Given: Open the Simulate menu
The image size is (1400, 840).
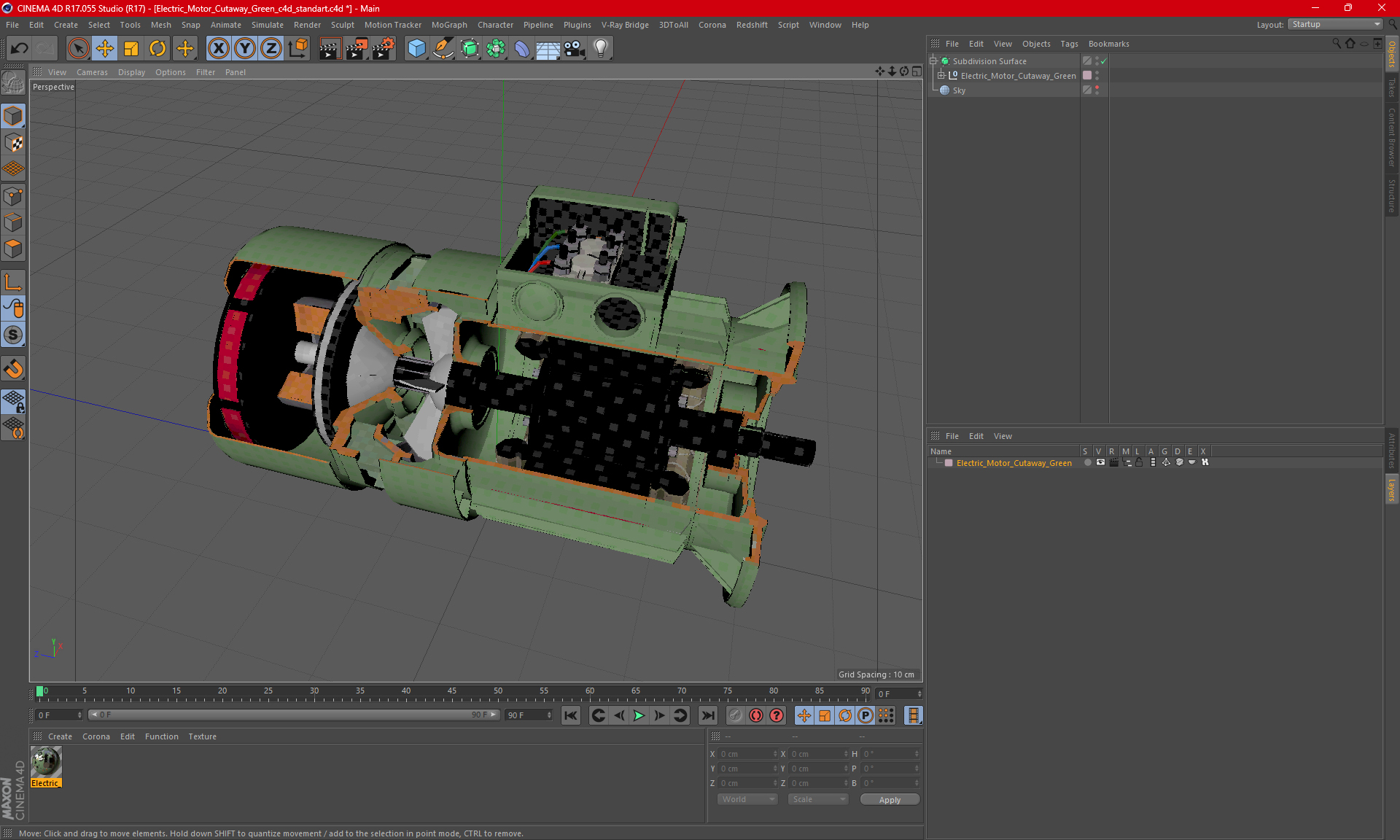Looking at the screenshot, I should click(267, 25).
